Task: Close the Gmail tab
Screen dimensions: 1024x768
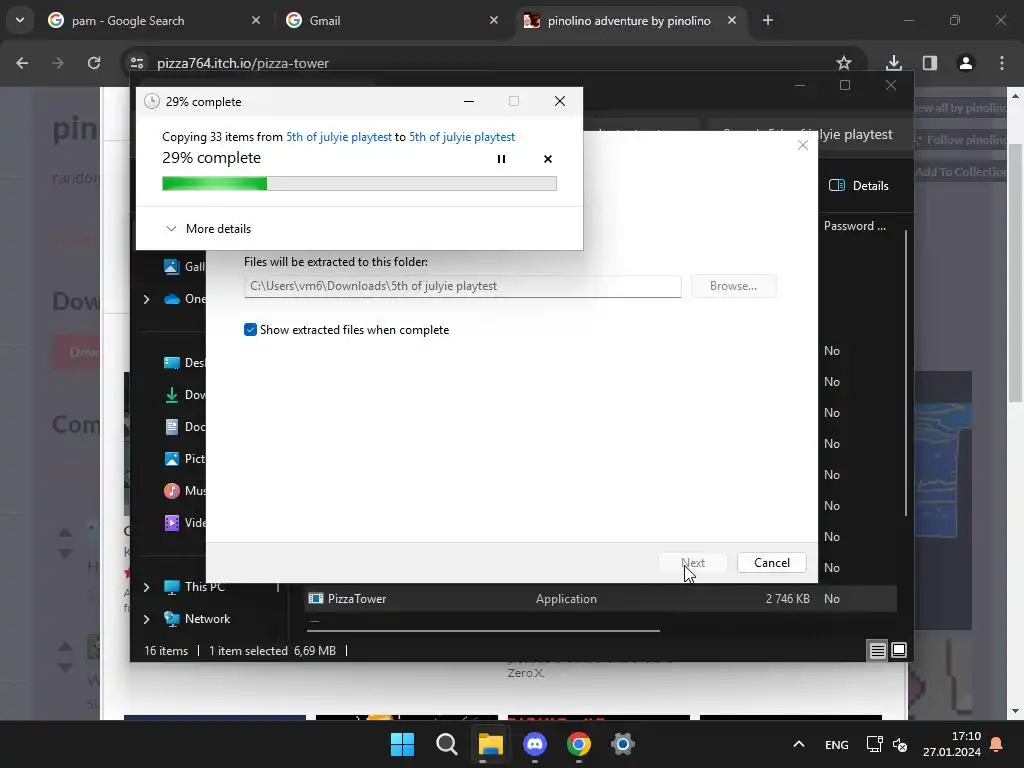Action: (x=494, y=20)
